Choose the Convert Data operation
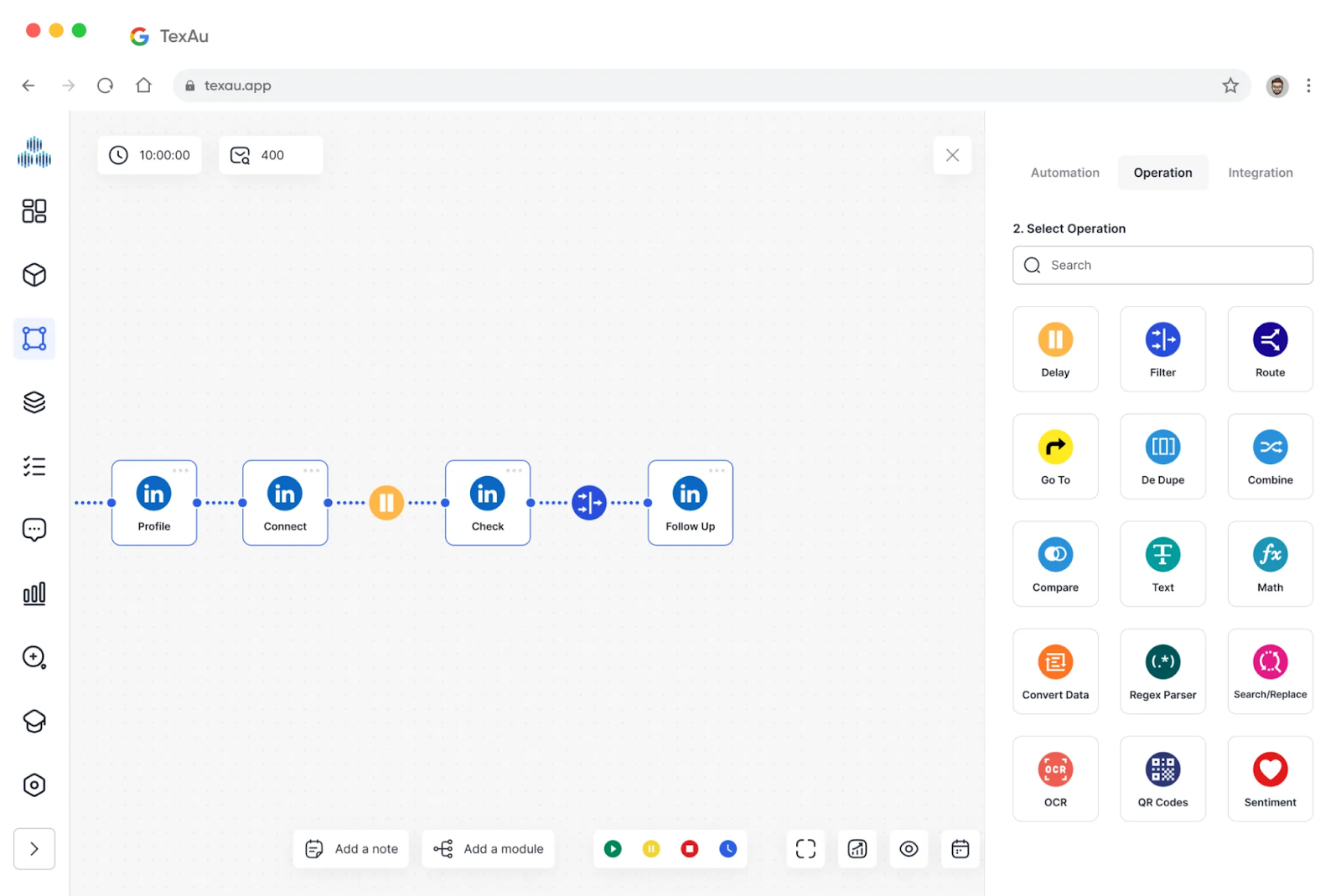 (x=1055, y=671)
